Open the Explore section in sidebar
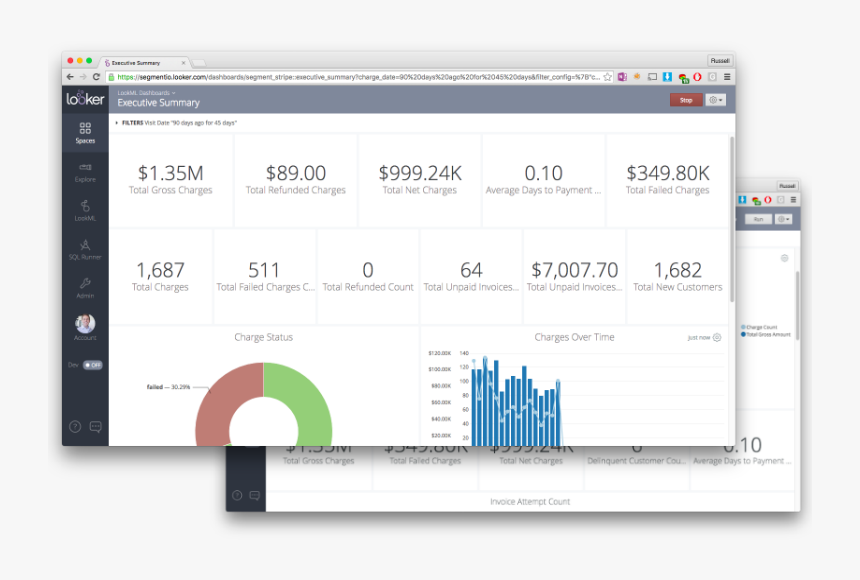 (x=85, y=171)
